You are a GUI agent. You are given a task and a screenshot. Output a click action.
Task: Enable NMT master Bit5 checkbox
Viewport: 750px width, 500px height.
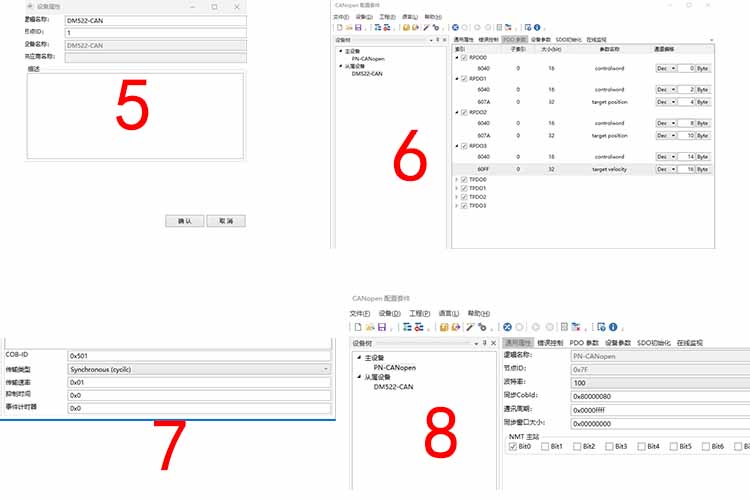tap(673, 446)
